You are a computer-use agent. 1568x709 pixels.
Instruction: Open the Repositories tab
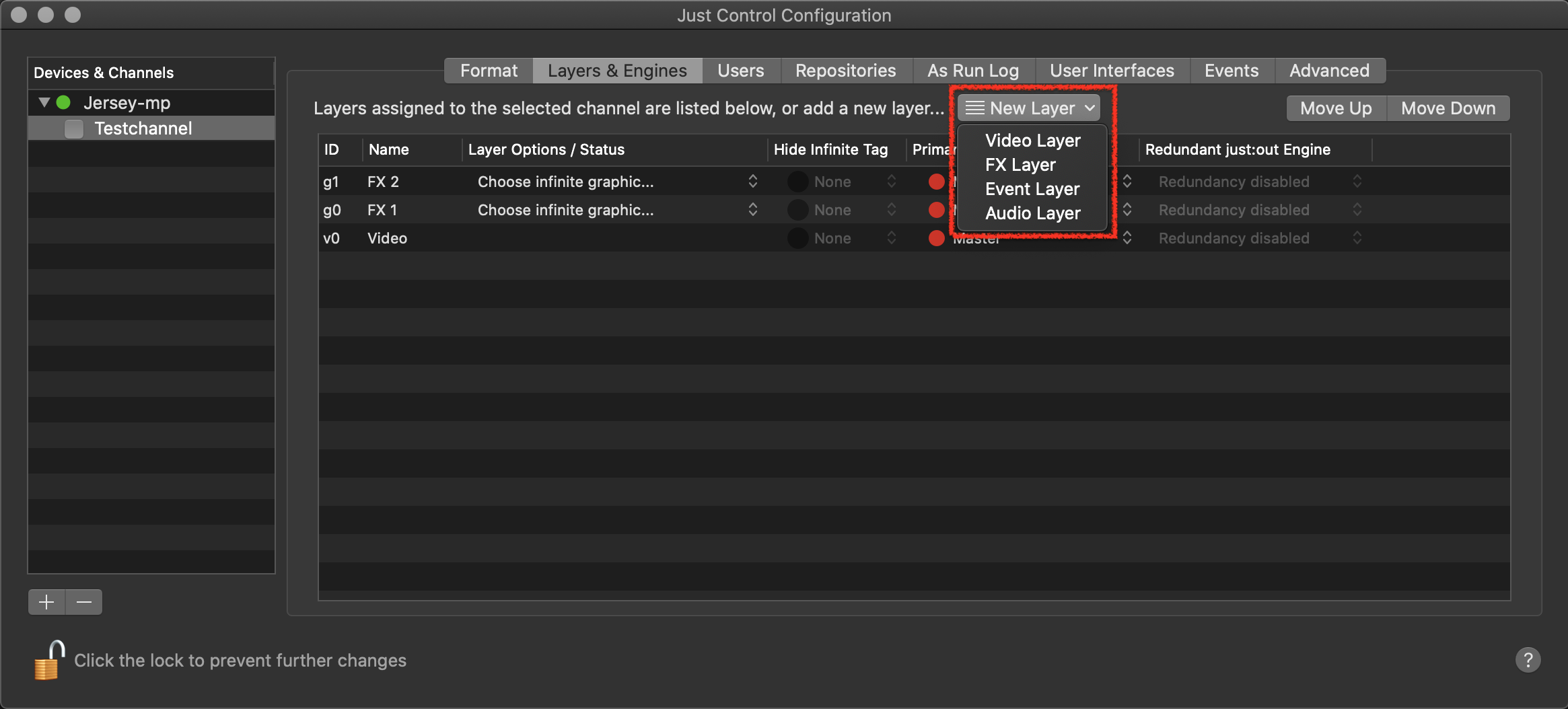846,71
